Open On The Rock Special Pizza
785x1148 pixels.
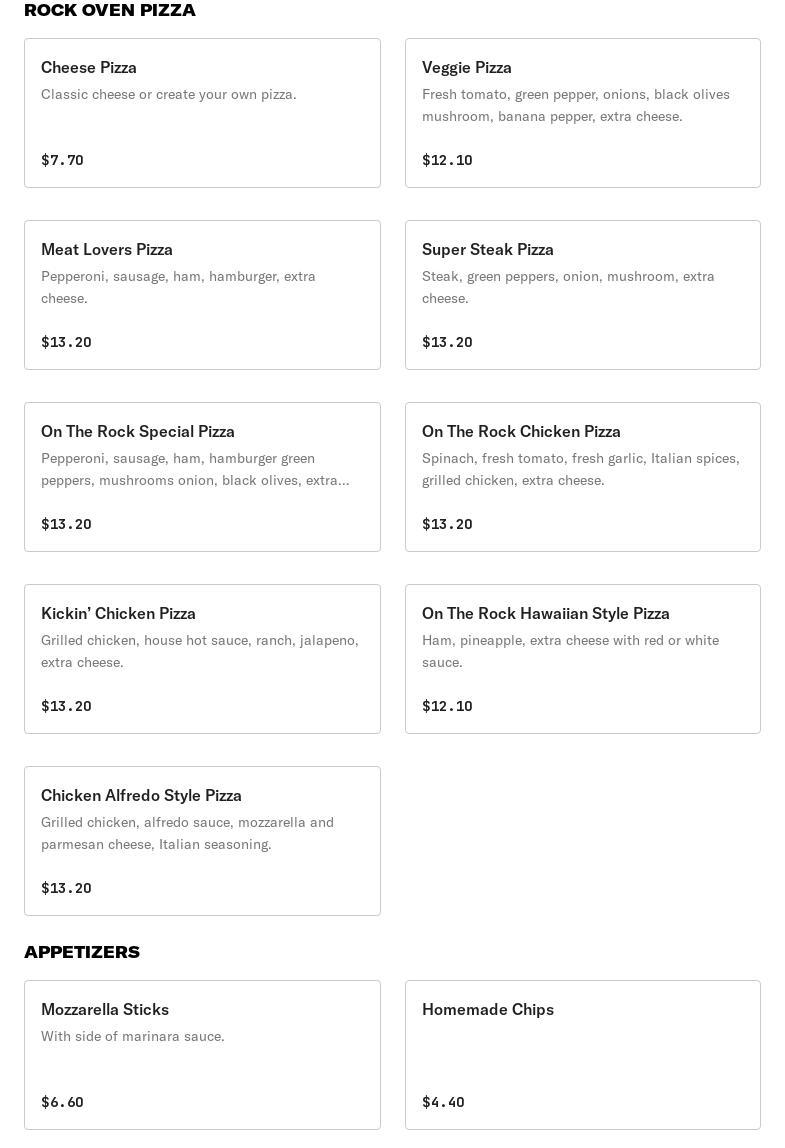pyautogui.click(x=202, y=477)
